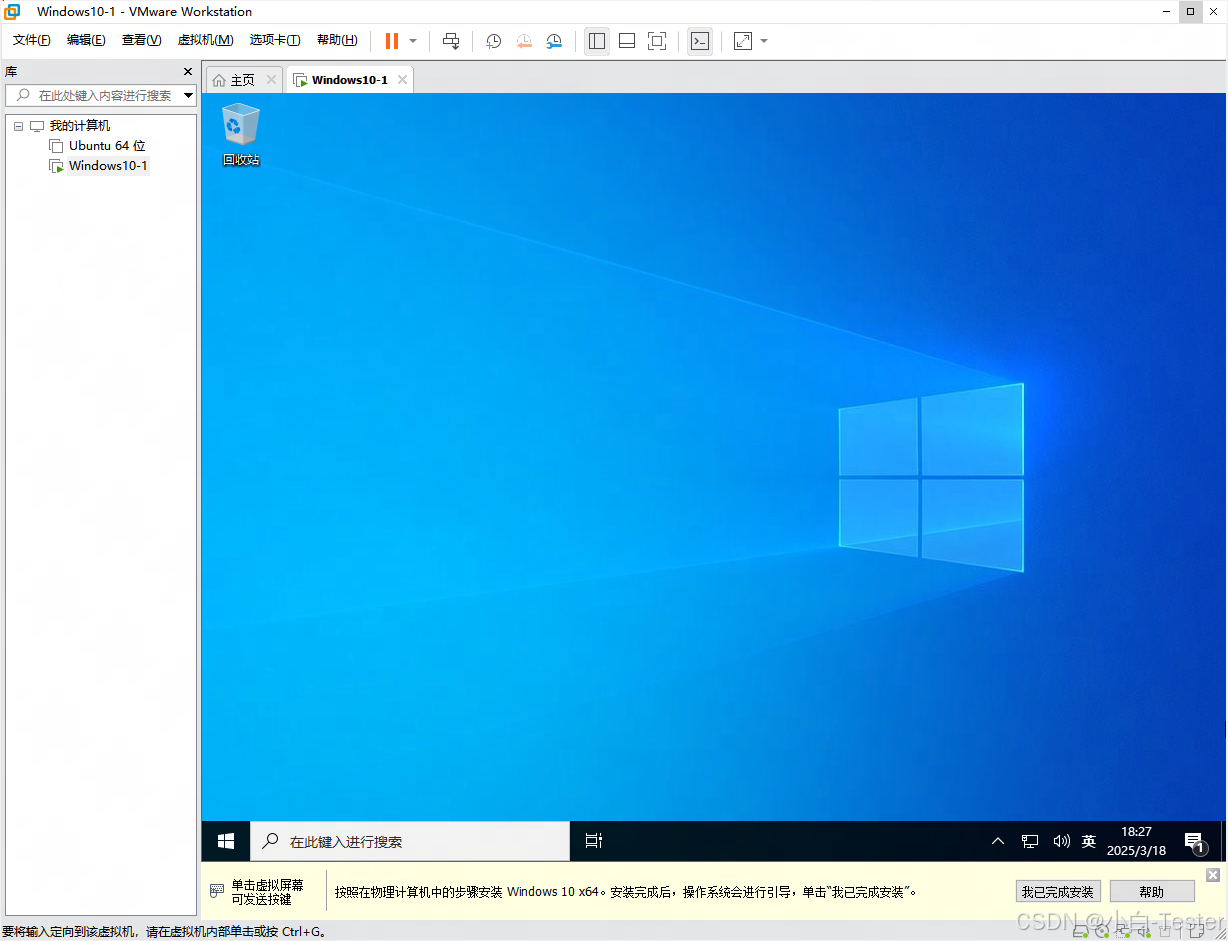The image size is (1228, 941).
Task: Open the 文件(F) menu
Action: [x=32, y=40]
